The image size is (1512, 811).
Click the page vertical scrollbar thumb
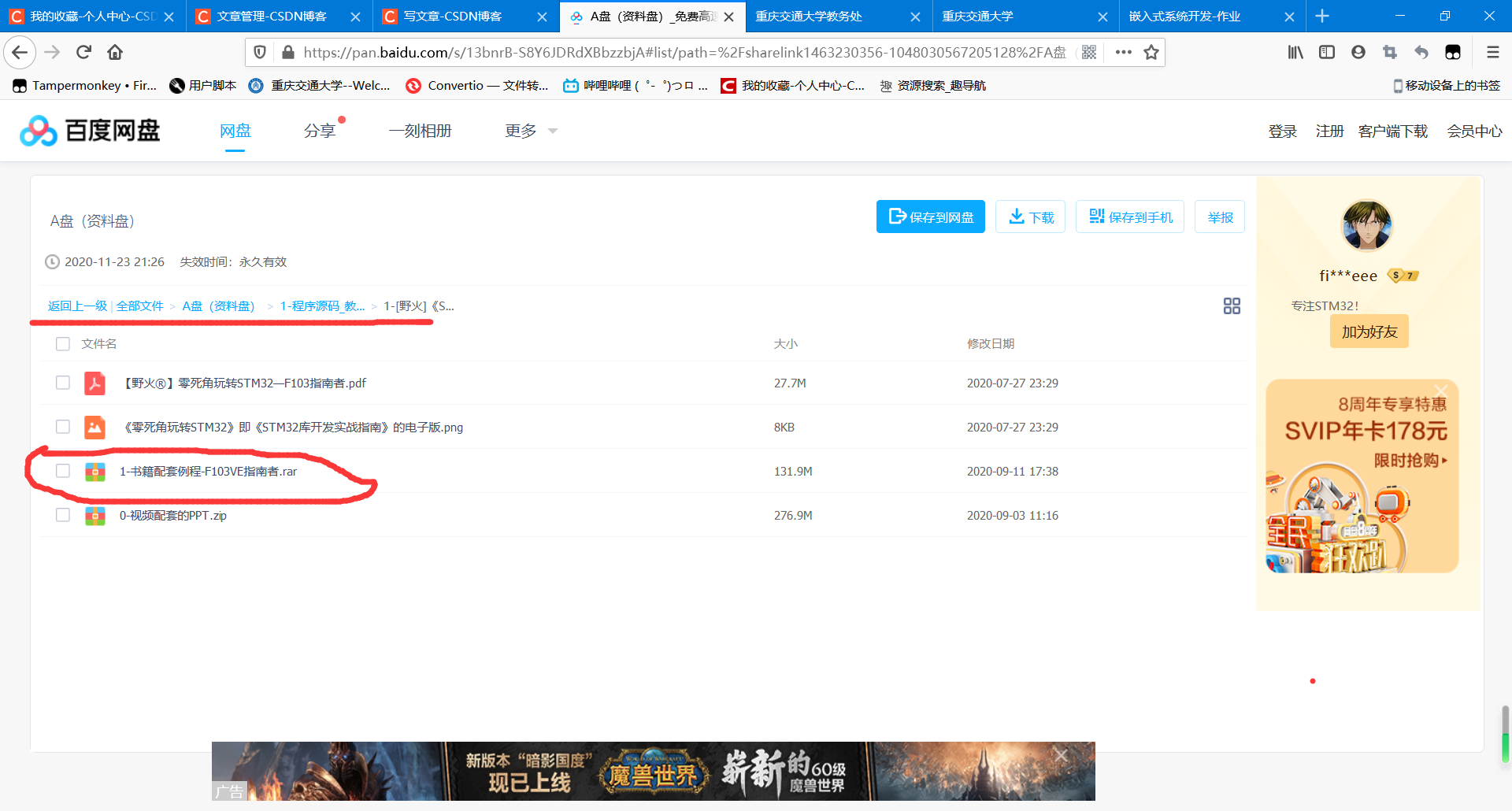coord(1505,735)
